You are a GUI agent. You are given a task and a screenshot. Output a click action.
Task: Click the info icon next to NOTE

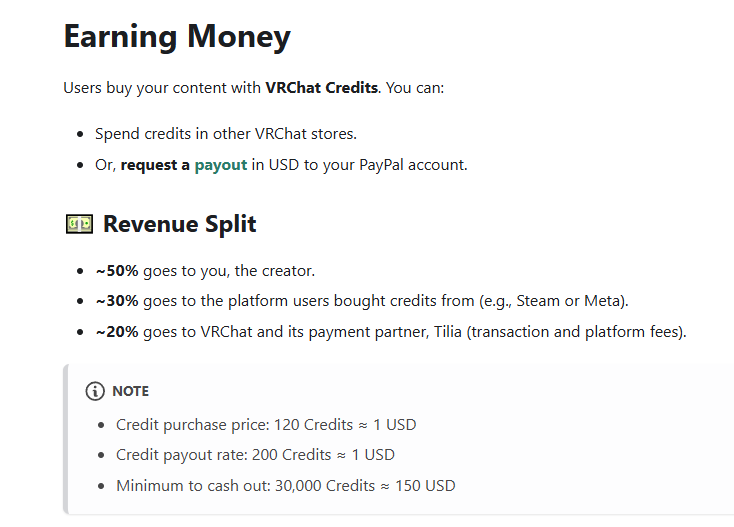(x=95, y=391)
